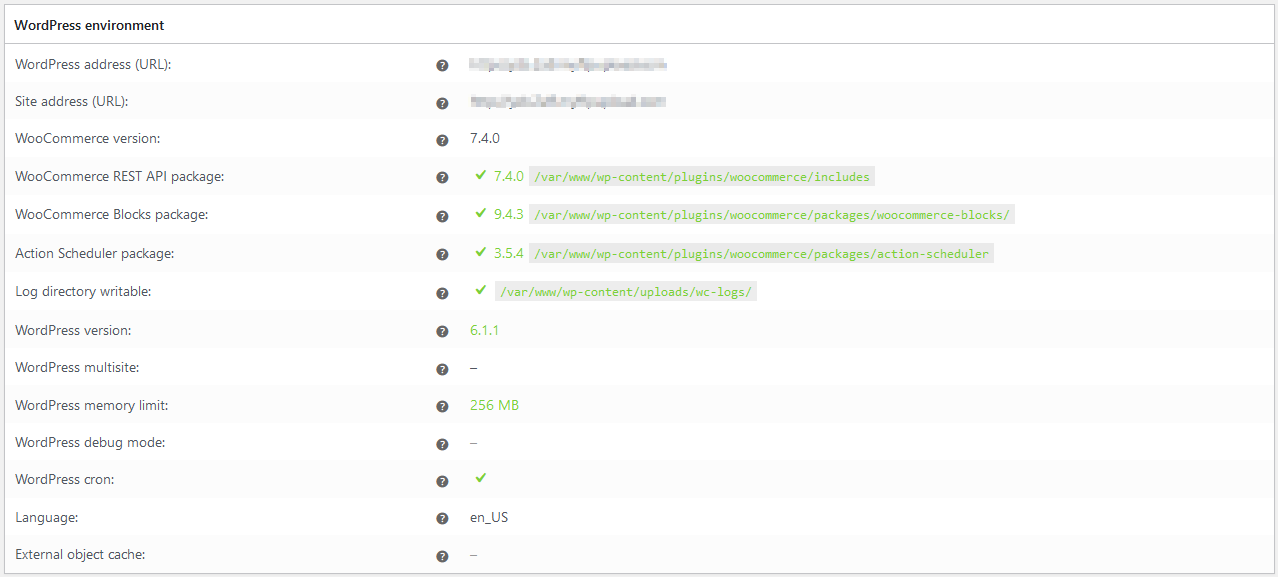1278x577 pixels.
Task: Click the Language row help icon
Action: tap(442, 519)
